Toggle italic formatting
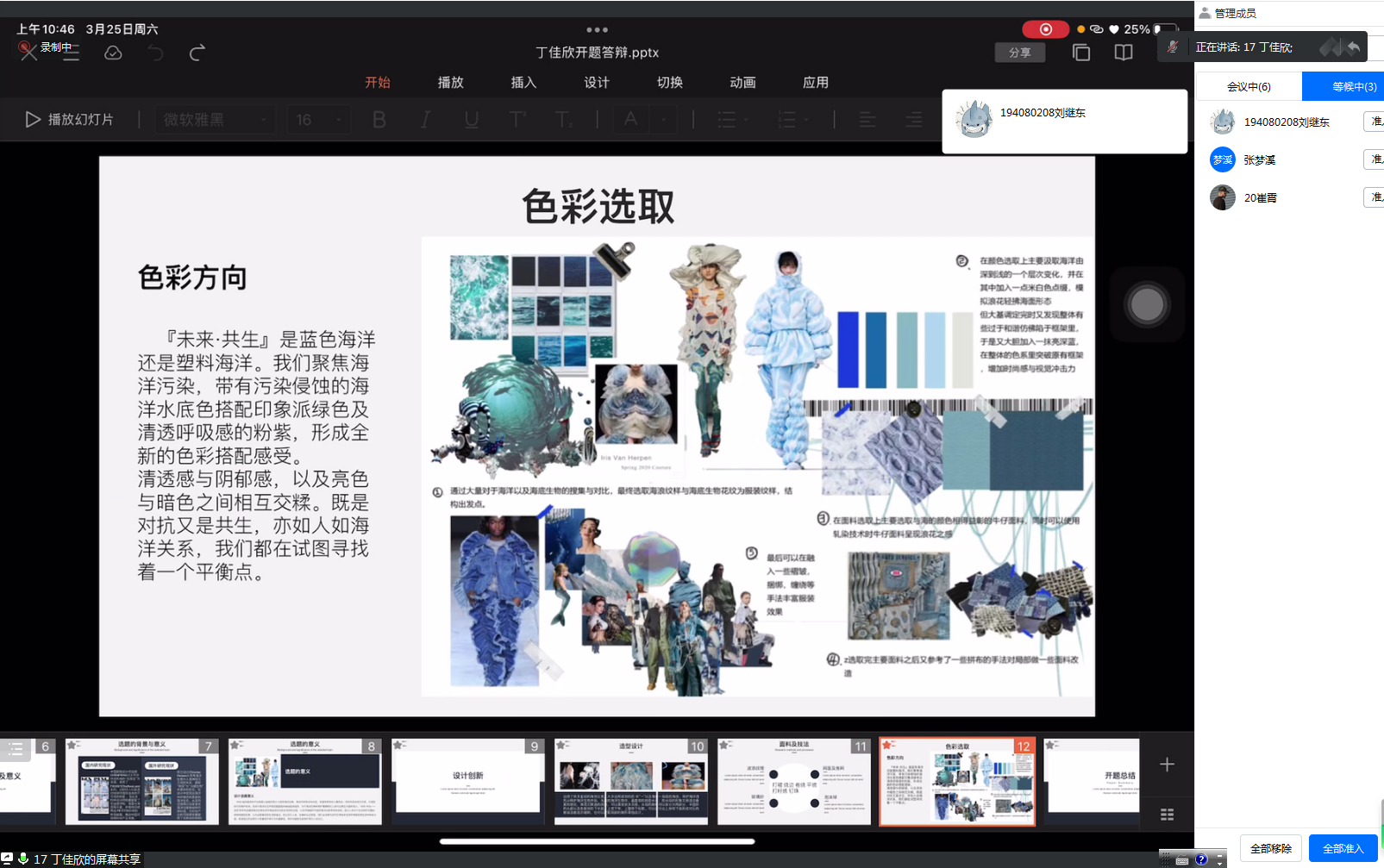 (x=425, y=120)
